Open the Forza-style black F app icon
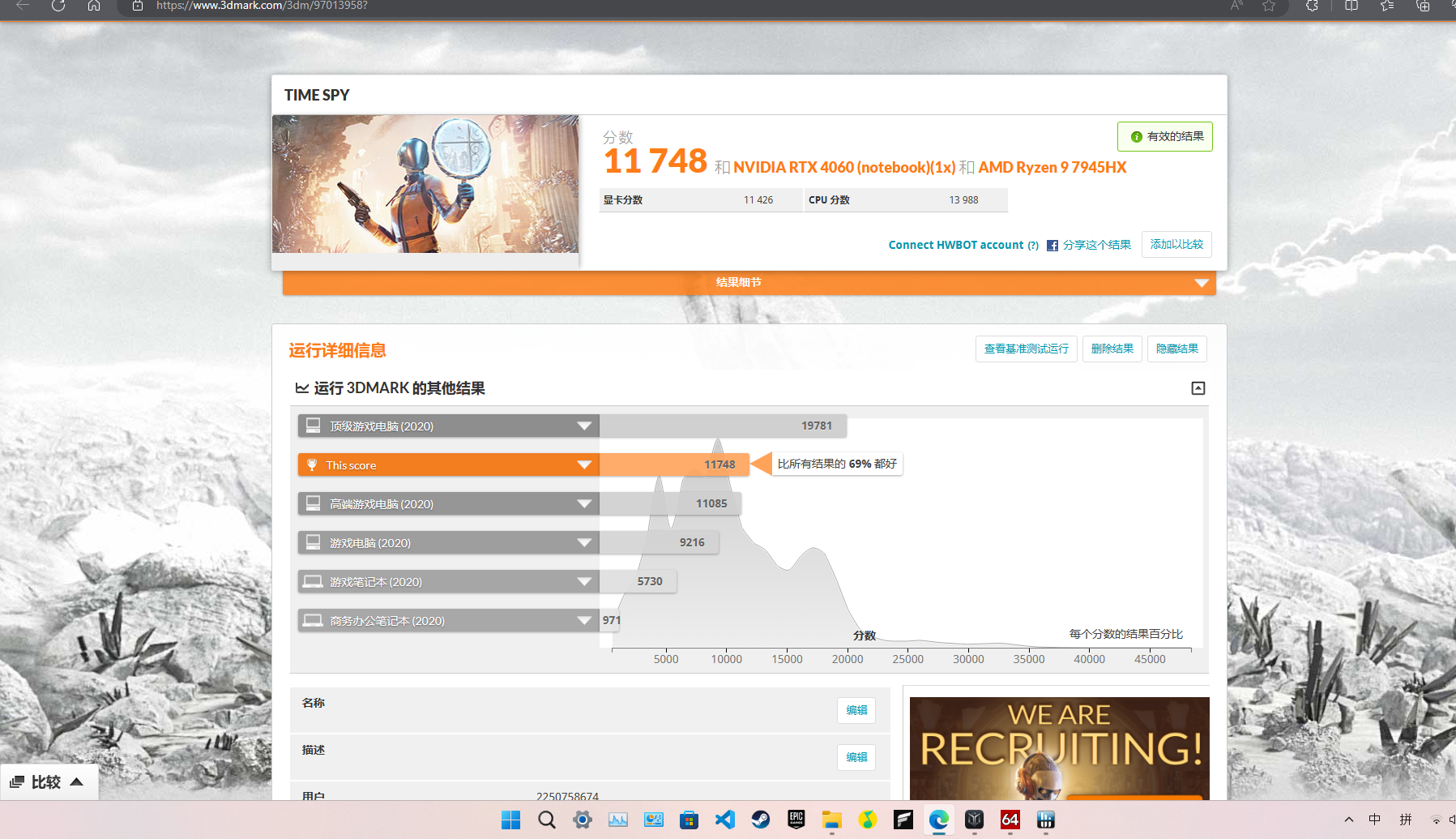This screenshot has height=839, width=1456. (903, 820)
